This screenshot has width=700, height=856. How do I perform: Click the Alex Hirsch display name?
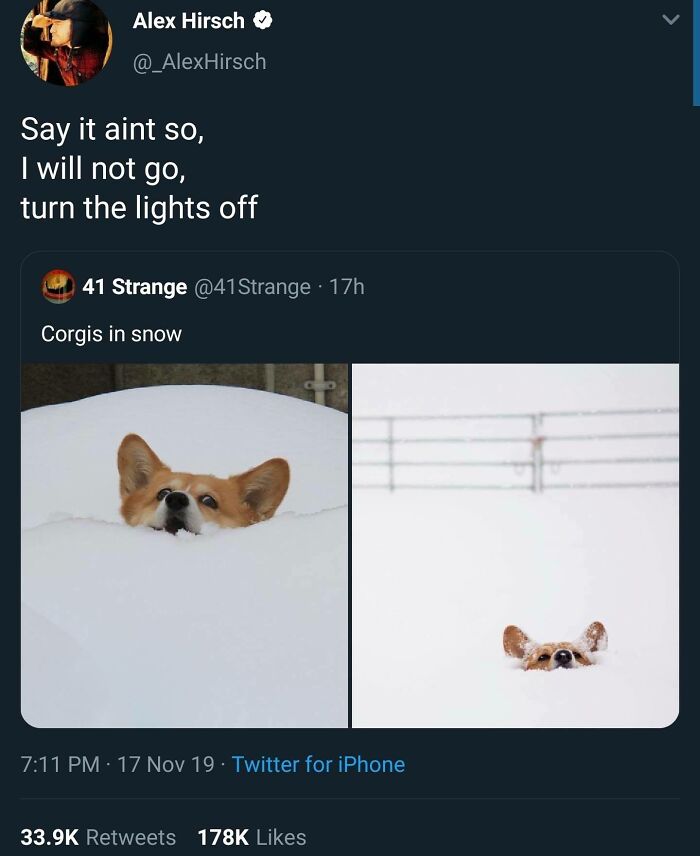coord(188,20)
